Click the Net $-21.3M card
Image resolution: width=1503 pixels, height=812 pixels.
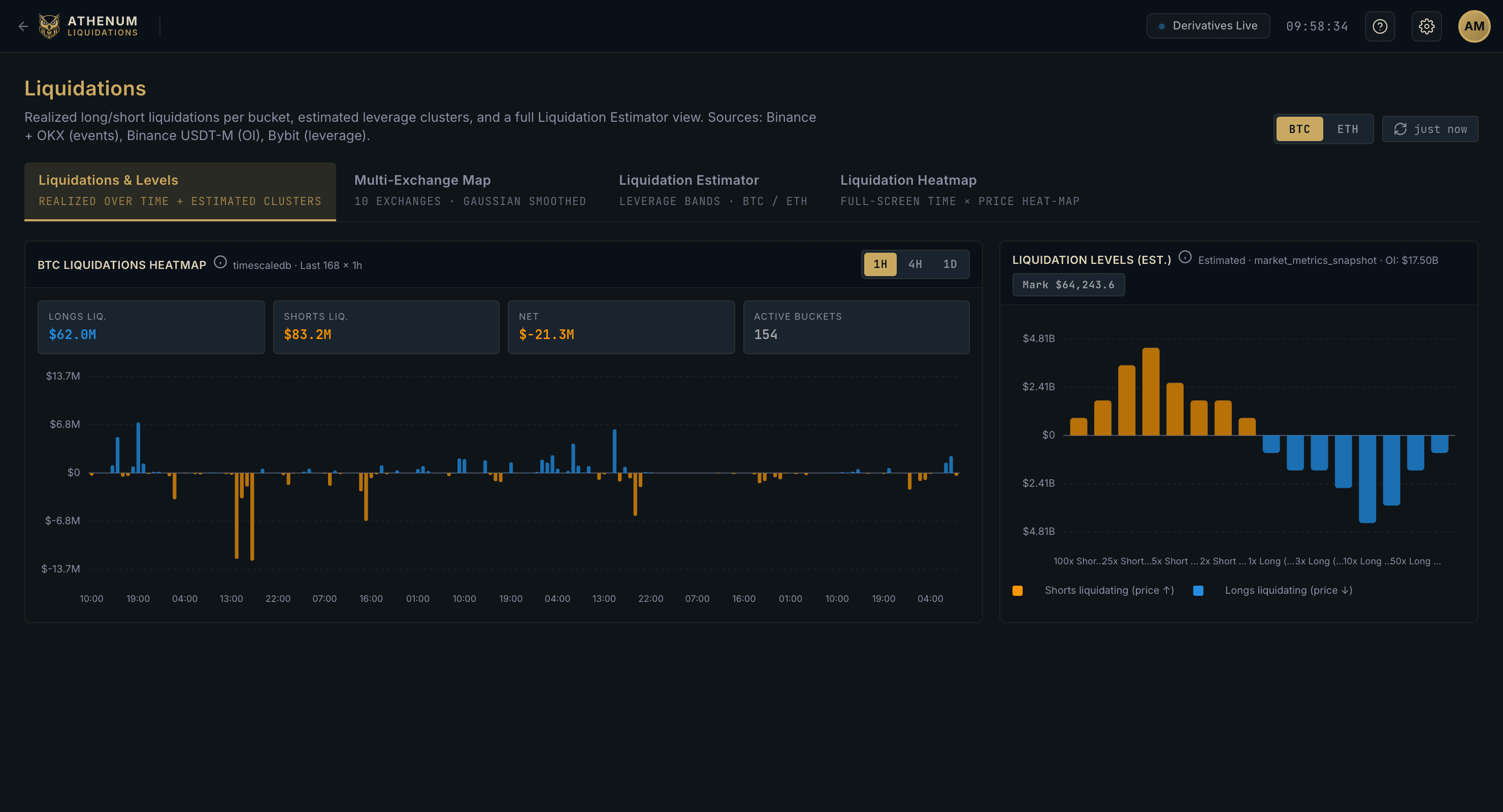[621, 327]
